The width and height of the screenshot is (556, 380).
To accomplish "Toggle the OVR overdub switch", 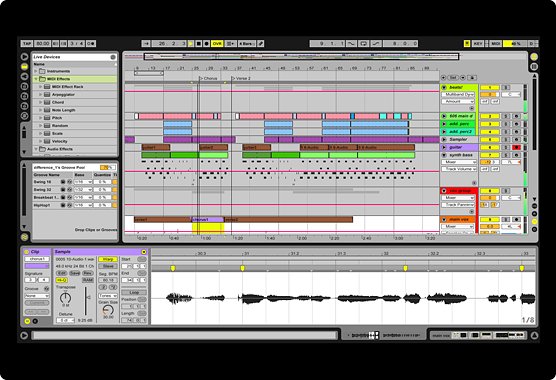I will pyautogui.click(x=217, y=44).
